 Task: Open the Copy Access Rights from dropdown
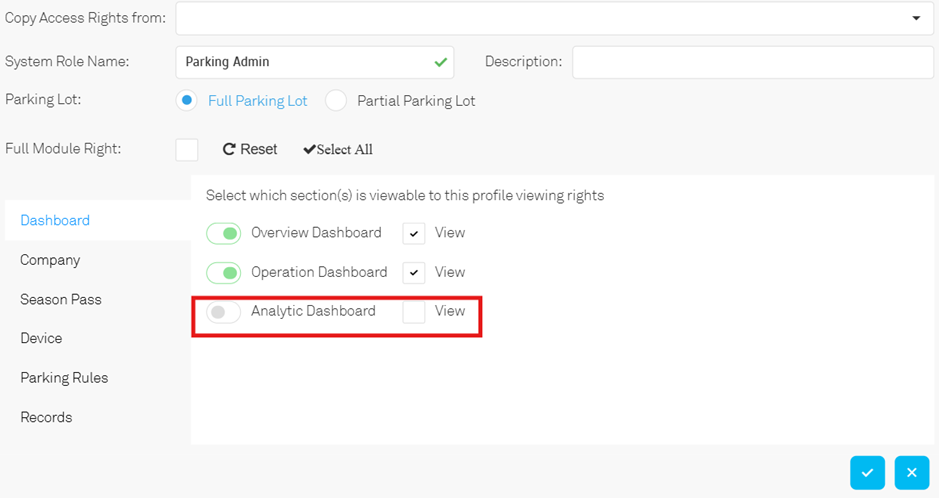coord(555,18)
